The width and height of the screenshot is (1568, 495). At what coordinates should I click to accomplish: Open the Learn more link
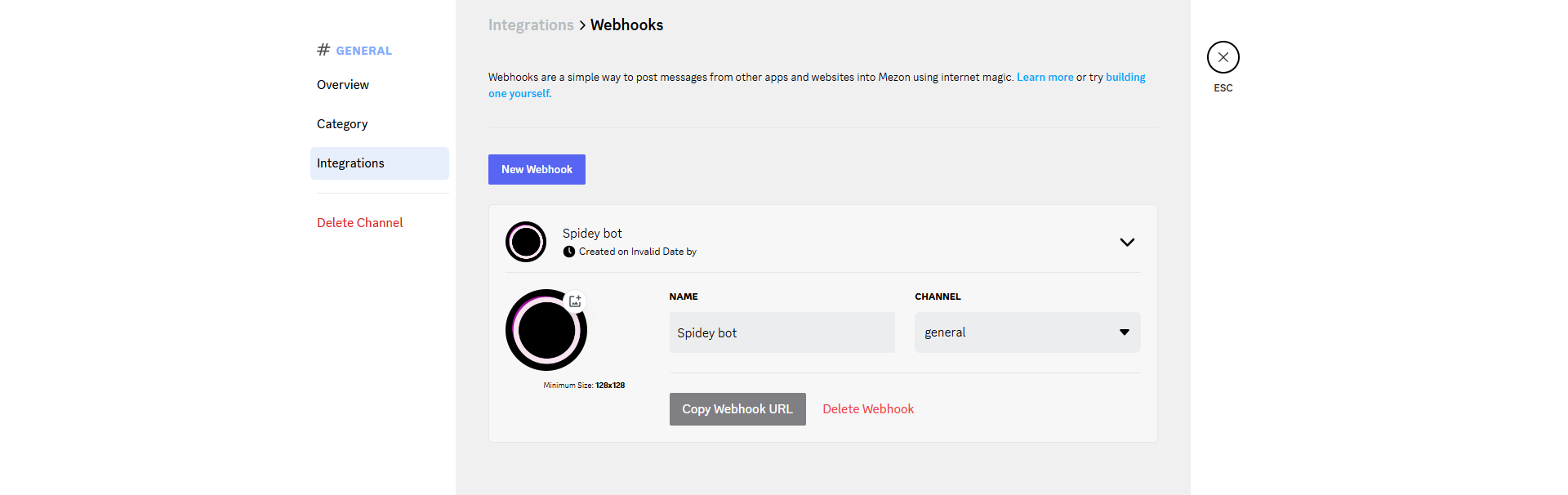pyautogui.click(x=1045, y=78)
